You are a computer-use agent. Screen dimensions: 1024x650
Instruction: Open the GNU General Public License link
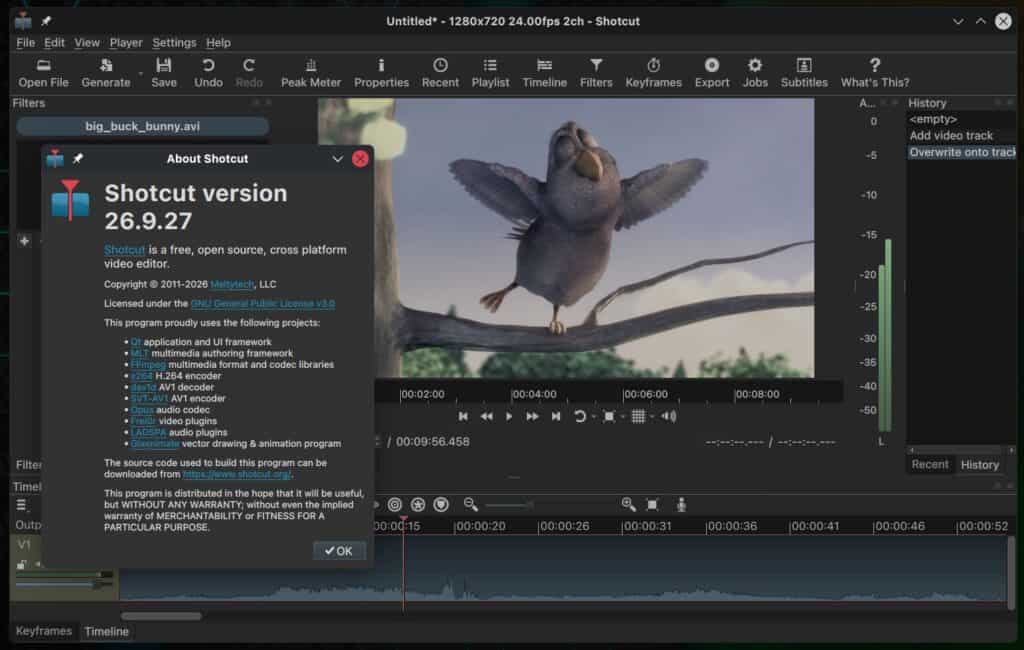263,303
